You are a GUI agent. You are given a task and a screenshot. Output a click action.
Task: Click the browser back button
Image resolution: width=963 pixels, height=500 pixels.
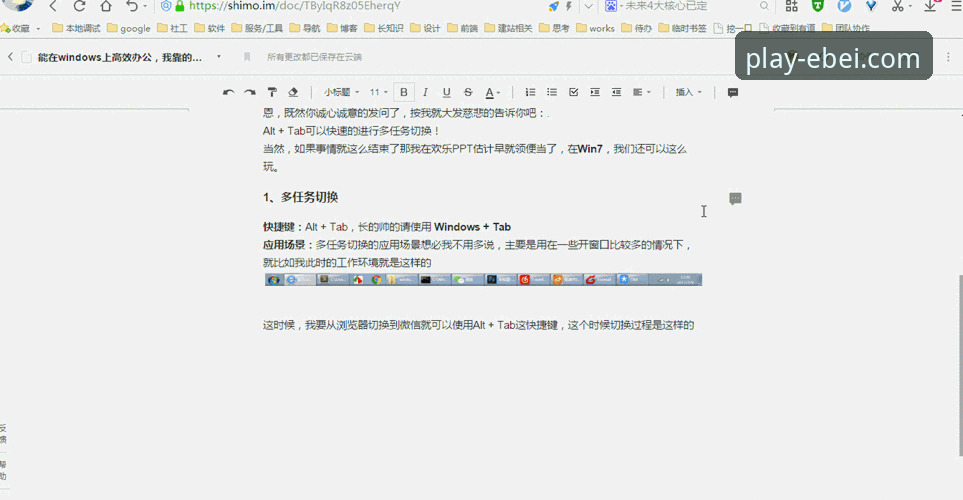click(x=53, y=6)
